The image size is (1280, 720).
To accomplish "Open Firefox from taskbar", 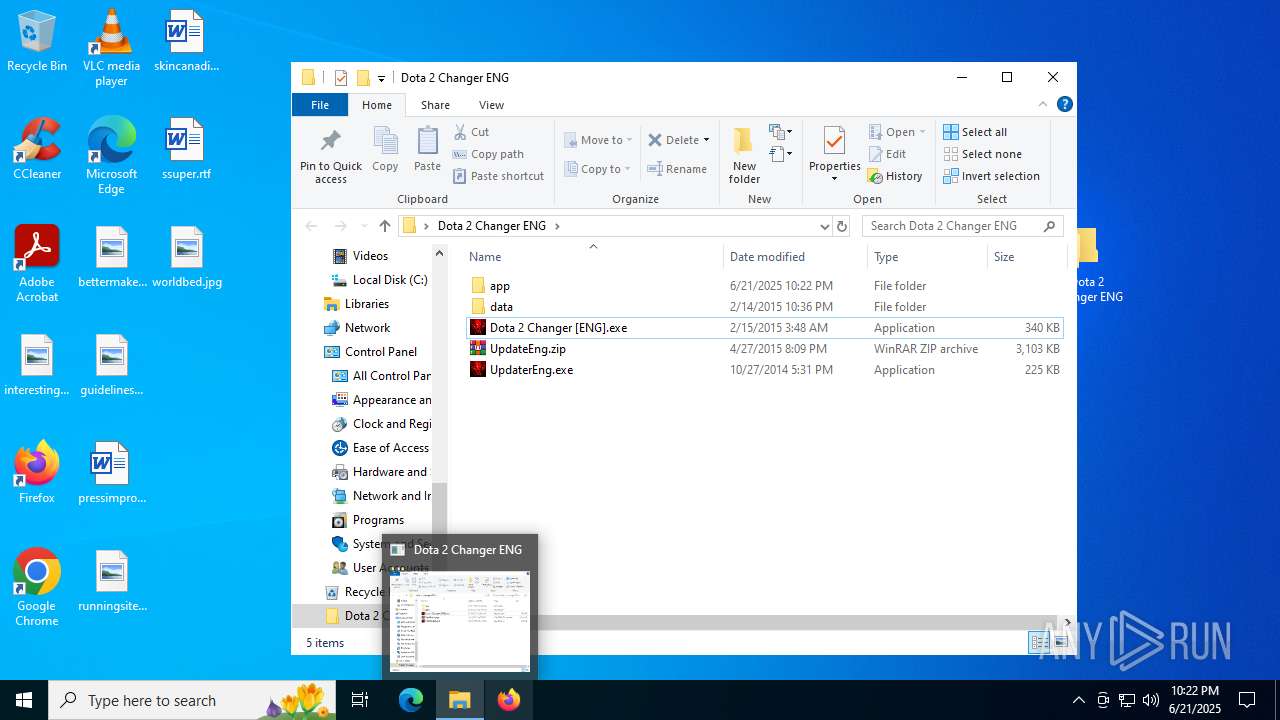I will [x=509, y=700].
